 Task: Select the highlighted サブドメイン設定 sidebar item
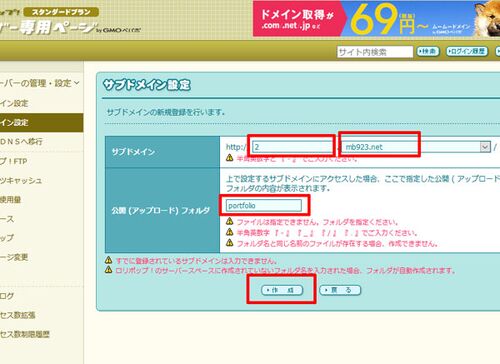(41, 122)
